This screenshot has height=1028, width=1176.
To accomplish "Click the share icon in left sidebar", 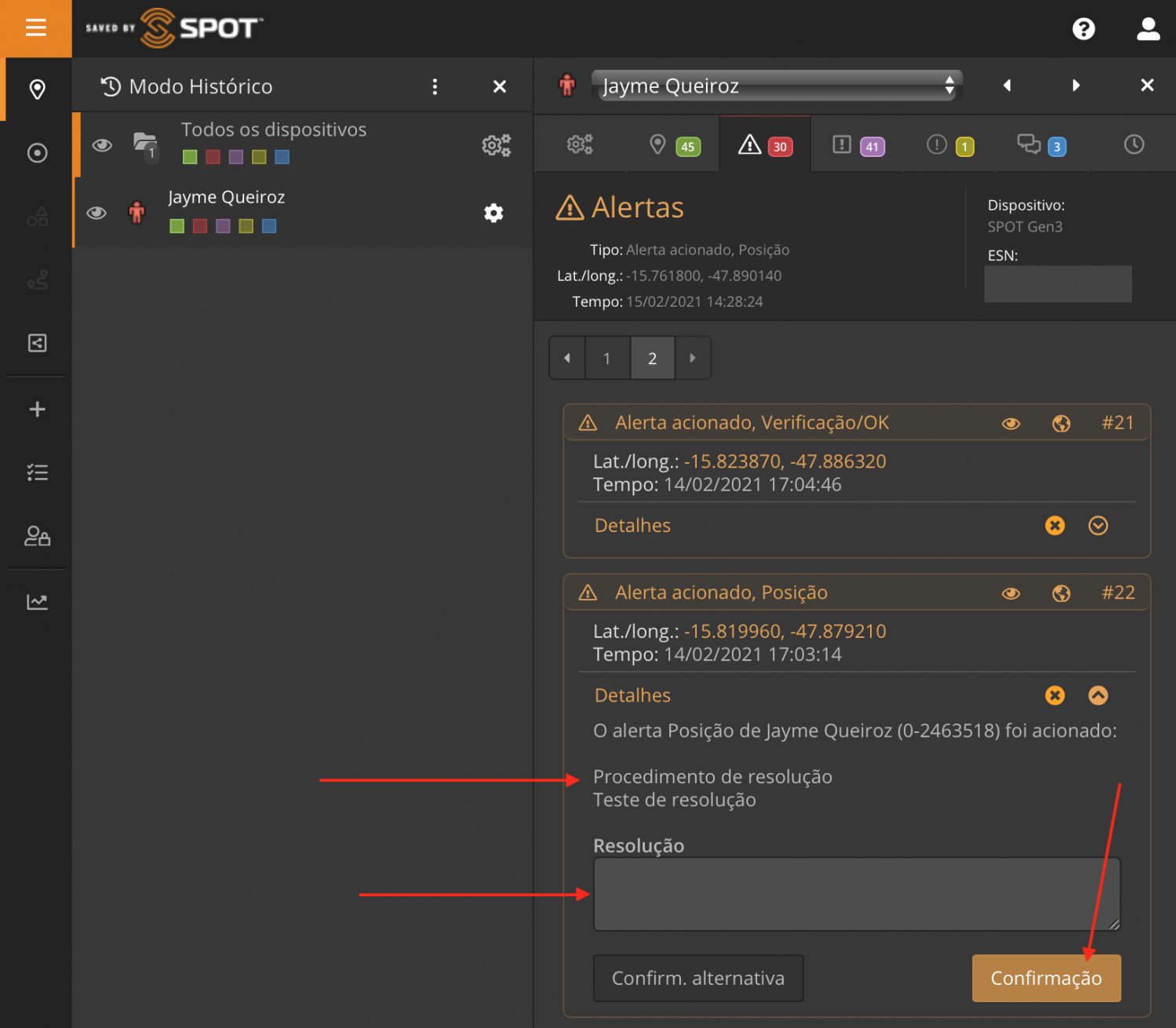I will pyautogui.click(x=37, y=343).
